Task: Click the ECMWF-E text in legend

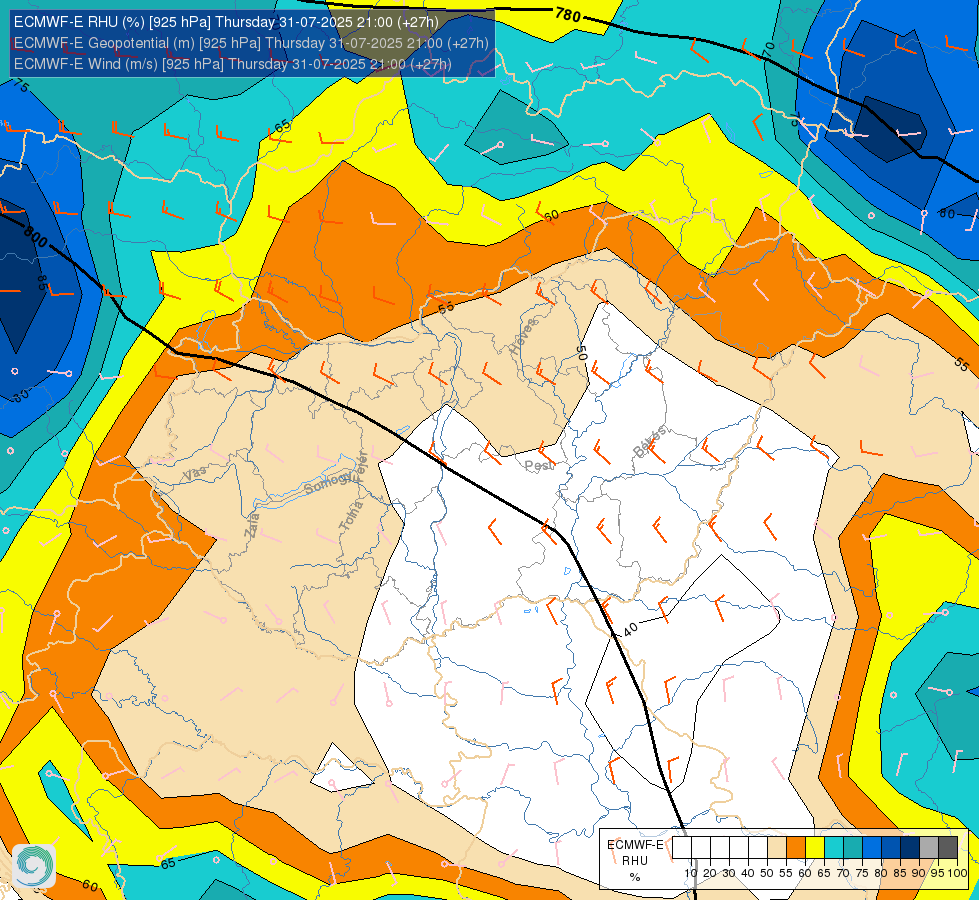Action: [x=635, y=845]
